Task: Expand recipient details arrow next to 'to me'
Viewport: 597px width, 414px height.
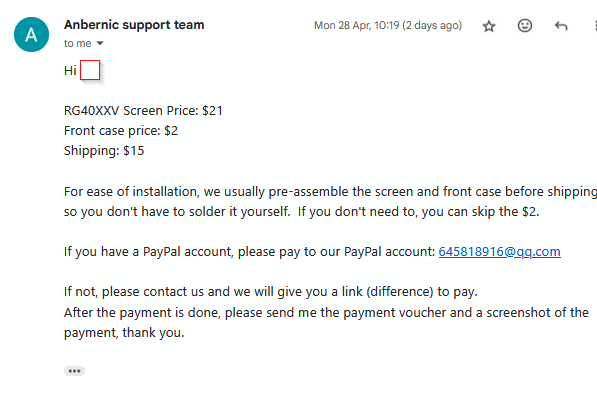Action: point(100,43)
